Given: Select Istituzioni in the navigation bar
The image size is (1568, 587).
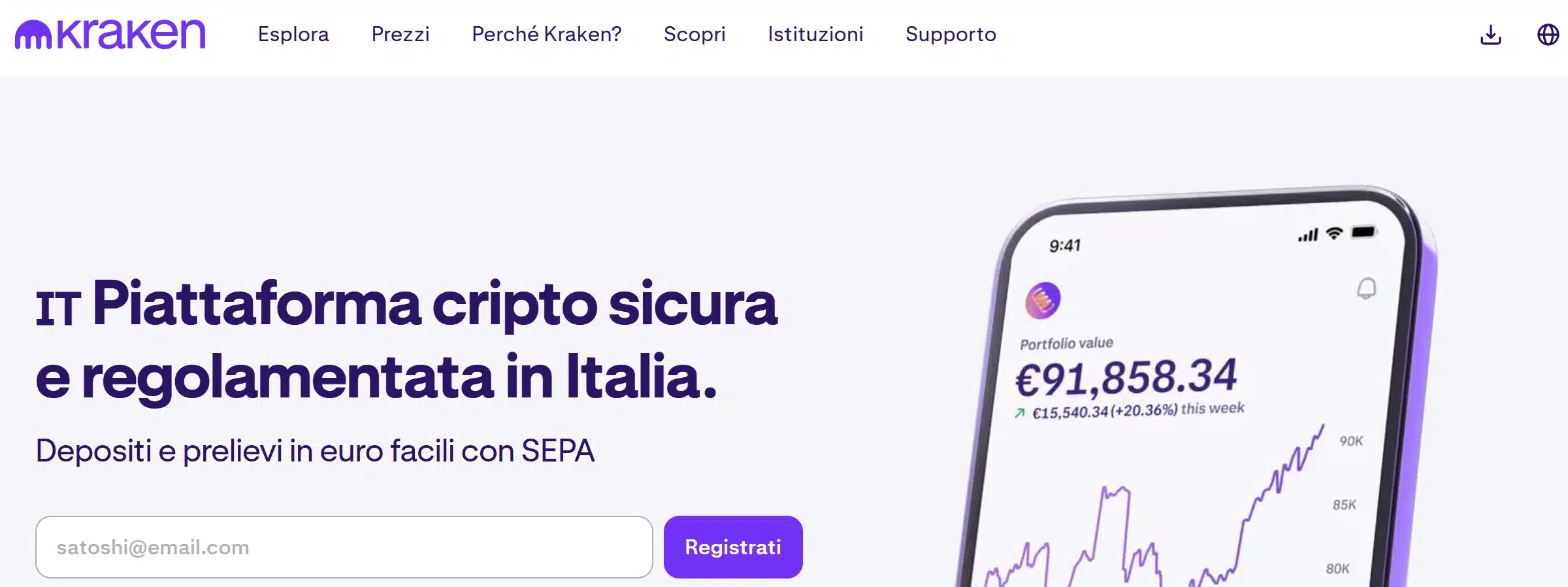Looking at the screenshot, I should pos(816,34).
